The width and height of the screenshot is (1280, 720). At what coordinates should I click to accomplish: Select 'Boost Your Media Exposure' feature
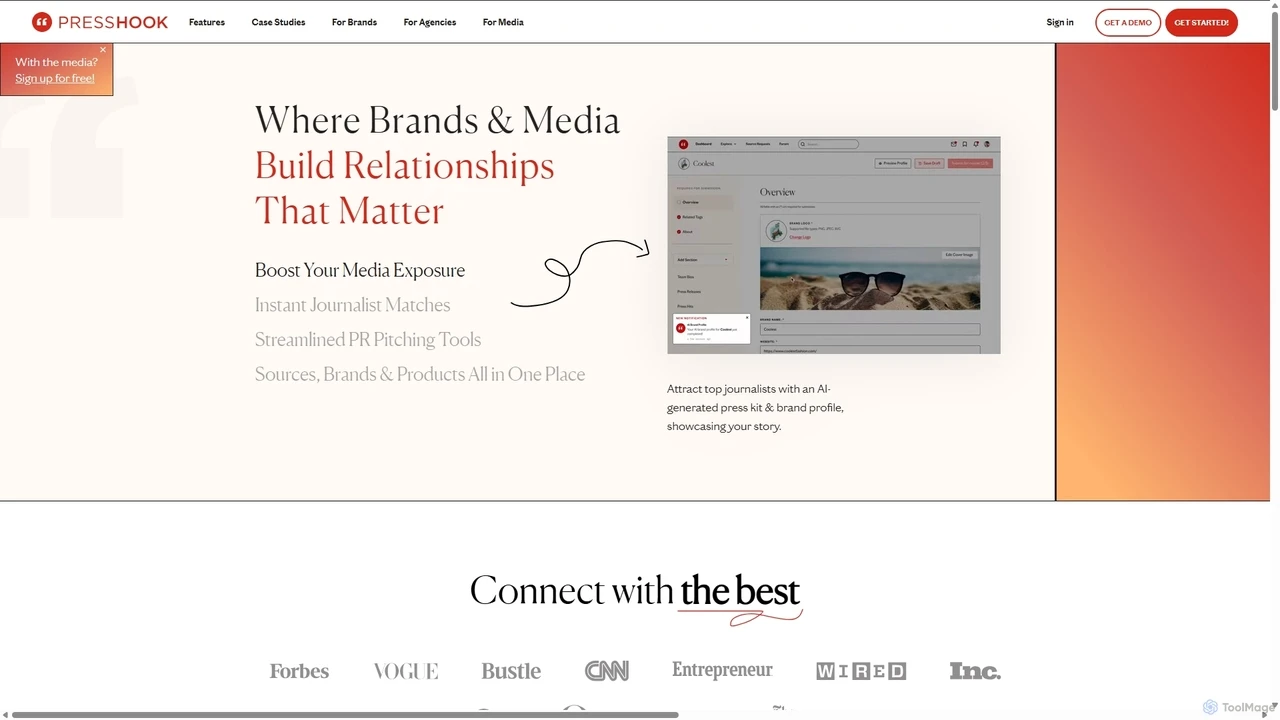pyautogui.click(x=360, y=270)
